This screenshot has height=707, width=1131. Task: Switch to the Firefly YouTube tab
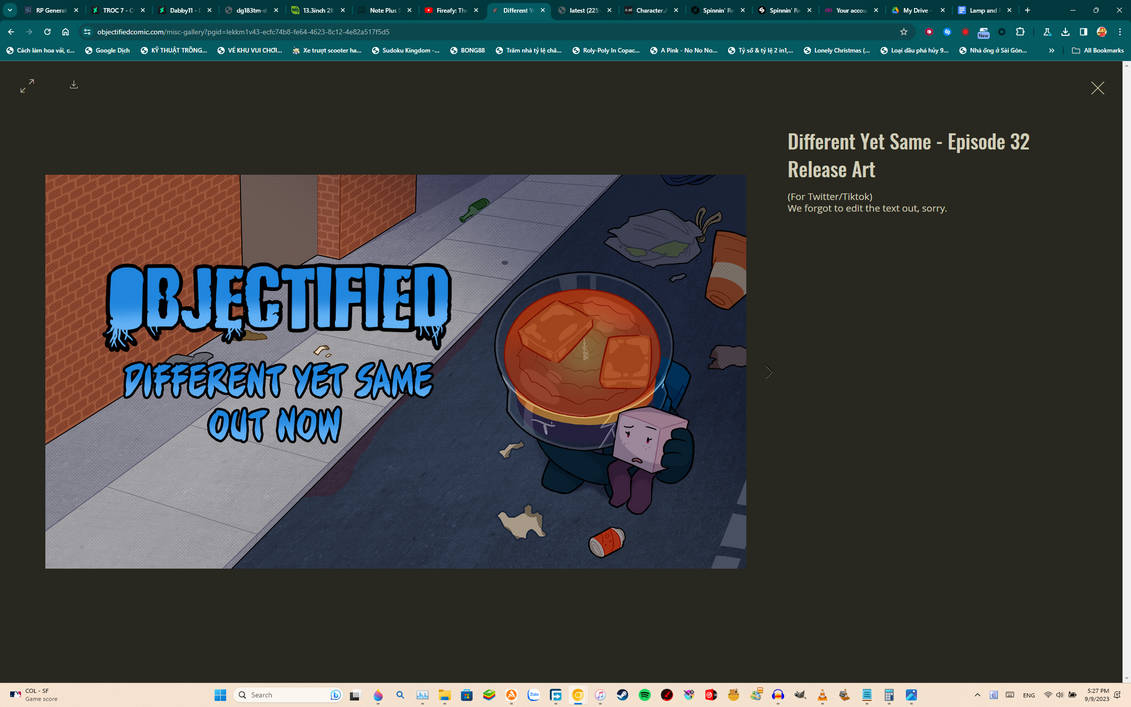click(x=451, y=10)
